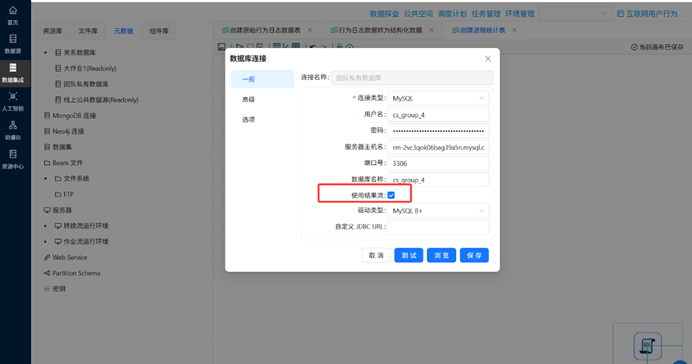Select 团队私有数据库 in the tree

[x=86, y=84]
